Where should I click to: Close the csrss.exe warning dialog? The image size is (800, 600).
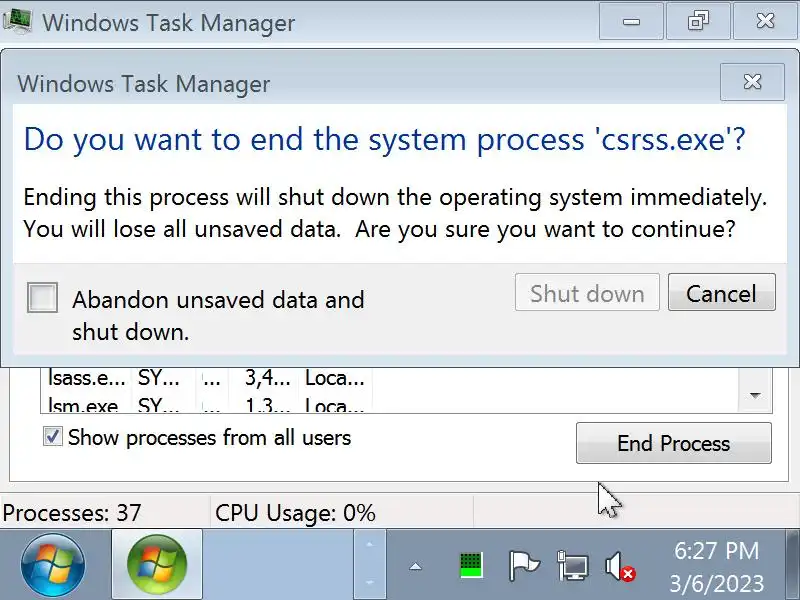pyautogui.click(x=752, y=82)
